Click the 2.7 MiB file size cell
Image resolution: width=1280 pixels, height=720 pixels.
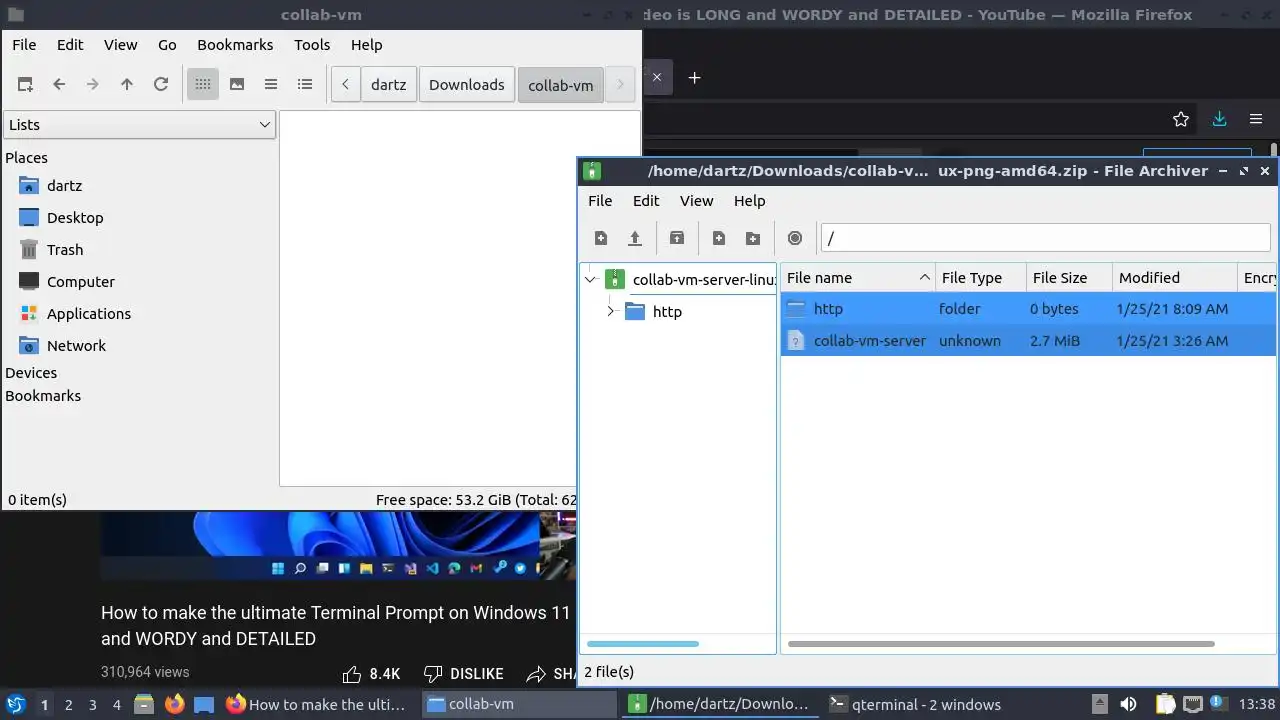1055,341
